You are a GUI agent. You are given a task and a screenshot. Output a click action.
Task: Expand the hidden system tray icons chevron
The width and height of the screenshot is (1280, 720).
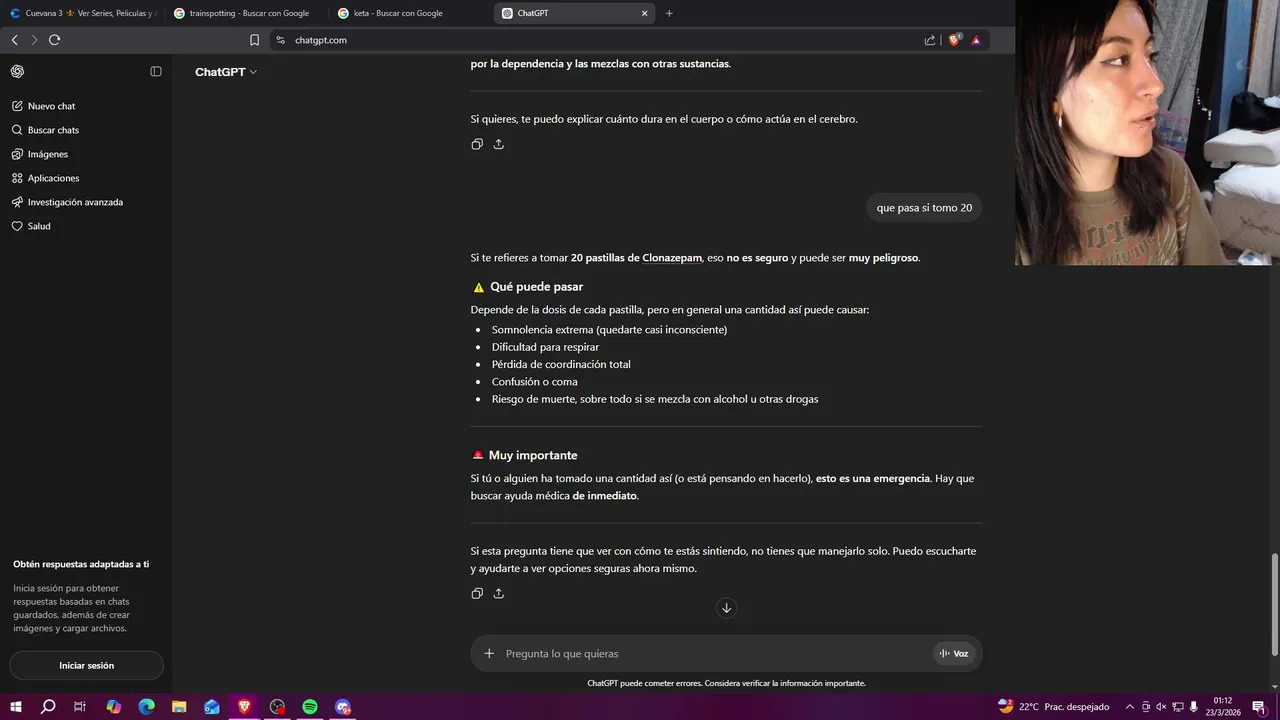(1130, 707)
